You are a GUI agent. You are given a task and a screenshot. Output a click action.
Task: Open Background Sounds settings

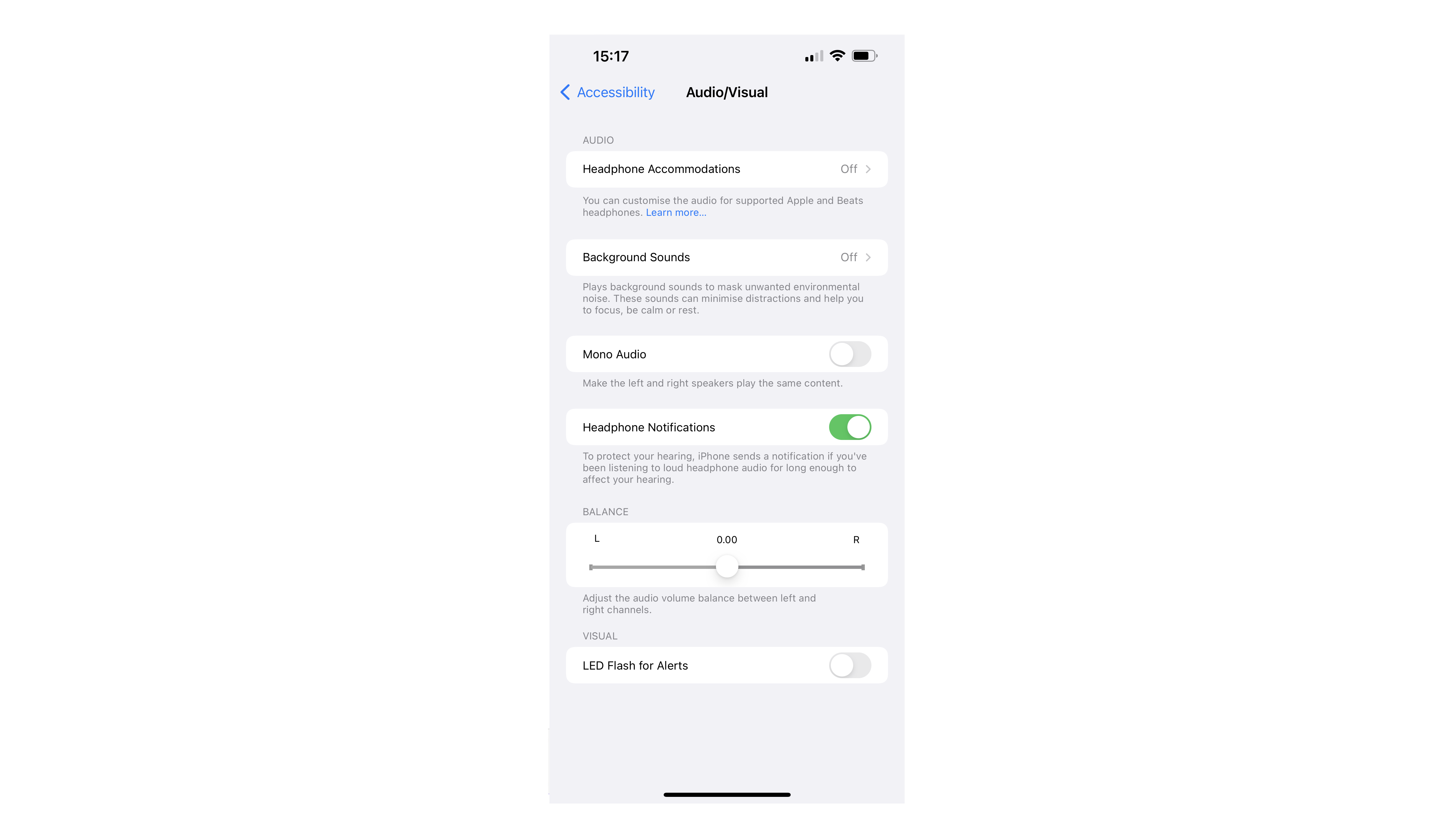click(727, 257)
